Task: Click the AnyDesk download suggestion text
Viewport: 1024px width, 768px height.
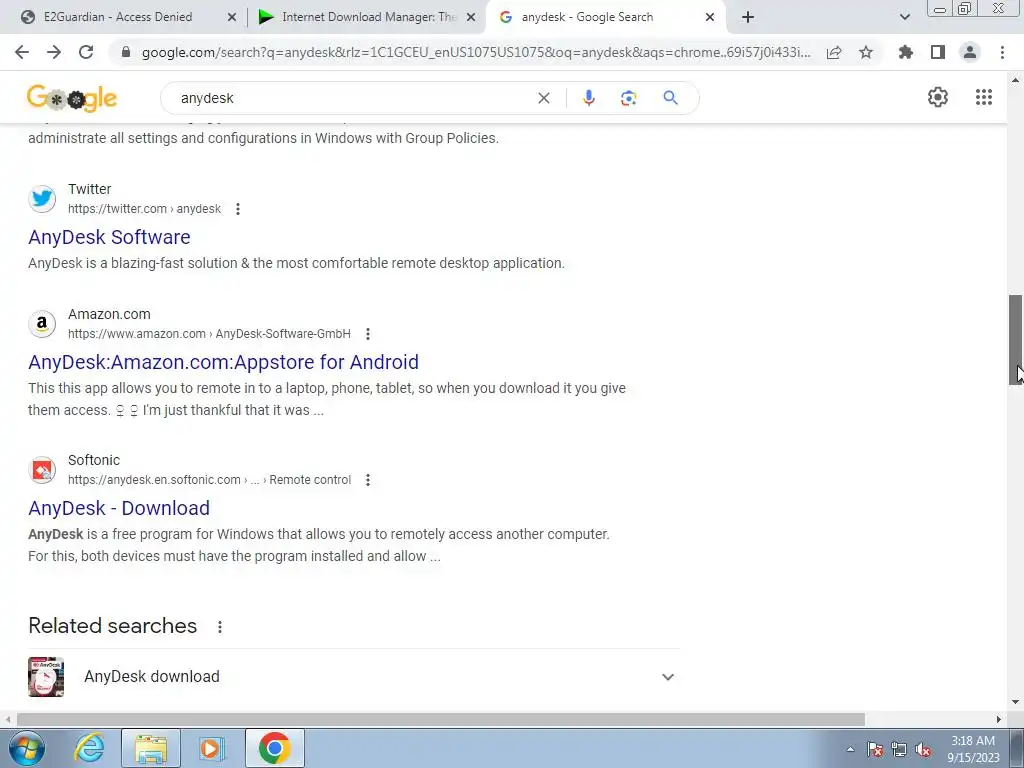Action: click(152, 677)
